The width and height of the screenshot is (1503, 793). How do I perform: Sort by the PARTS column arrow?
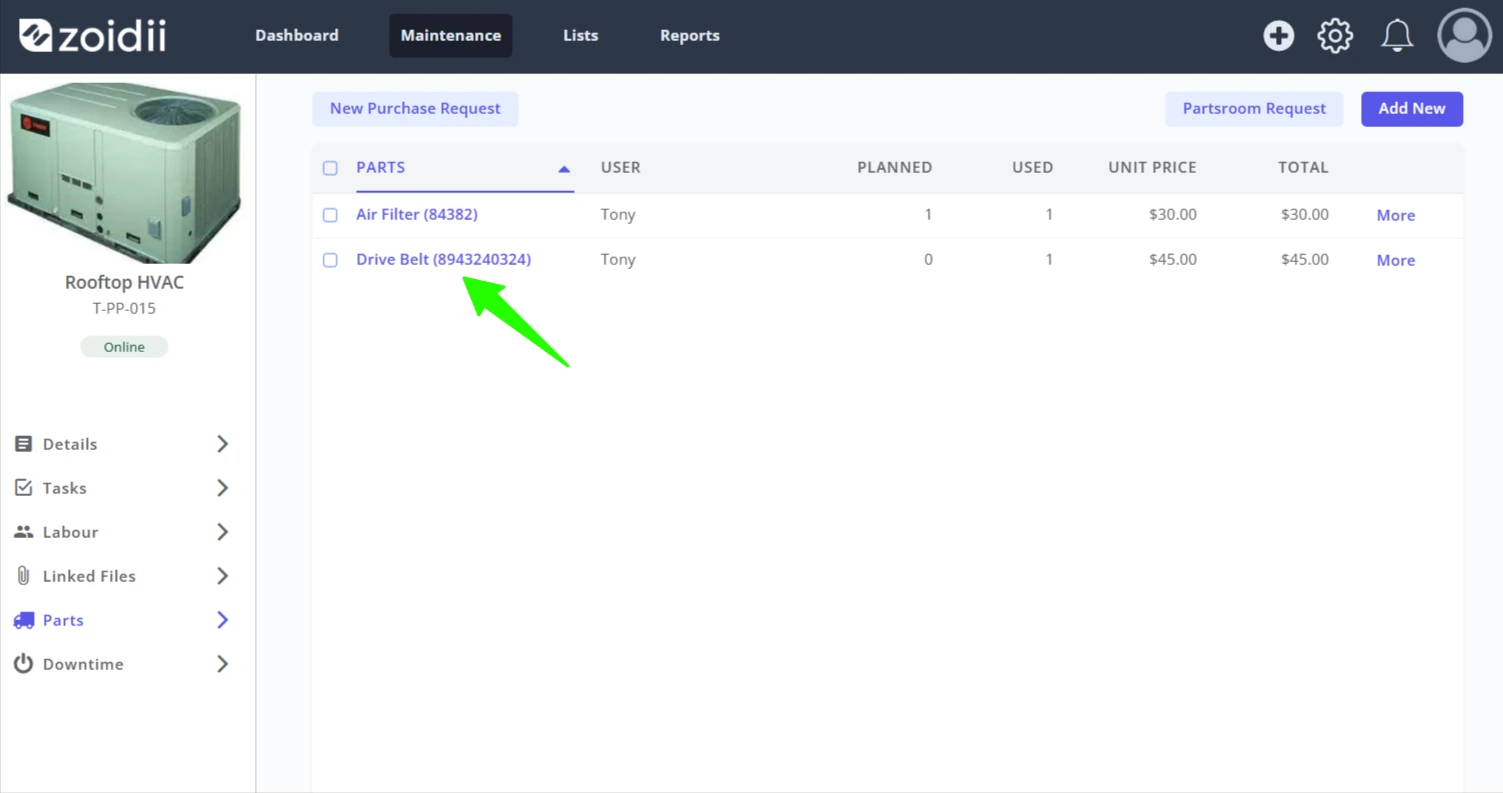[x=564, y=169]
